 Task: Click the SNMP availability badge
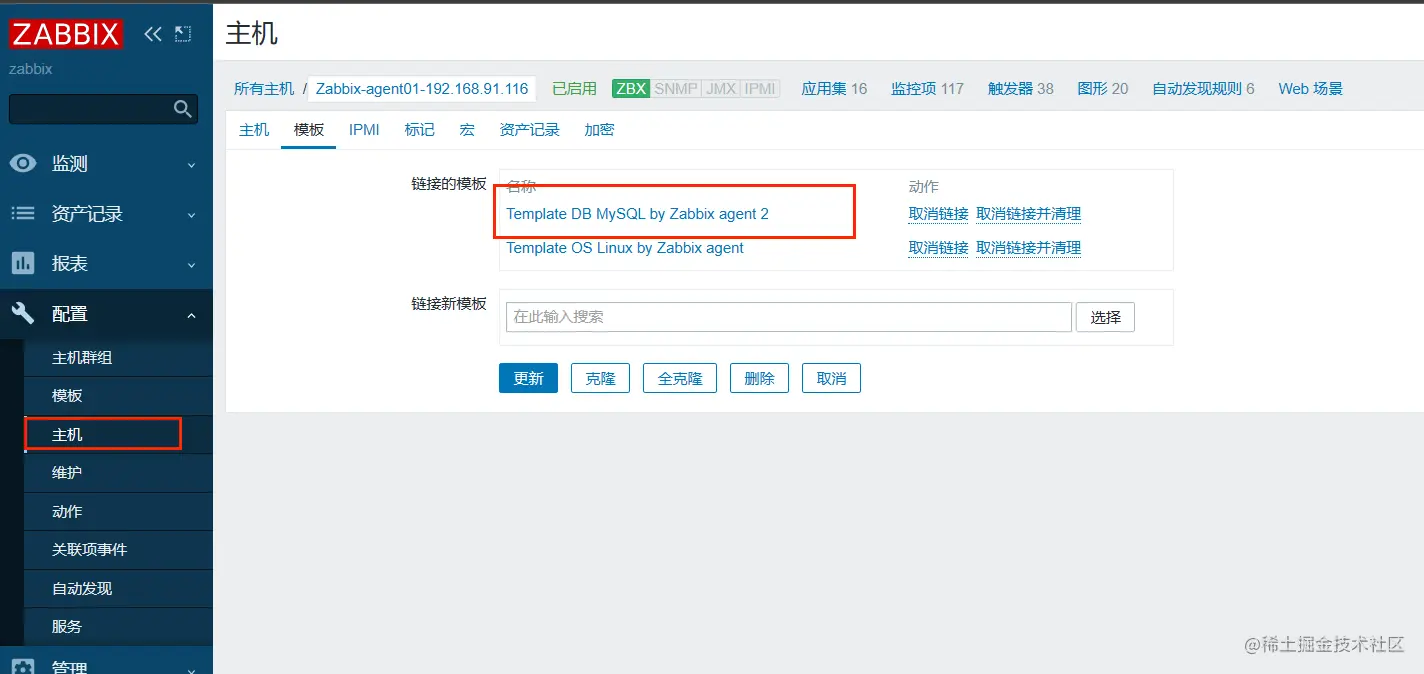pyautogui.click(x=676, y=89)
